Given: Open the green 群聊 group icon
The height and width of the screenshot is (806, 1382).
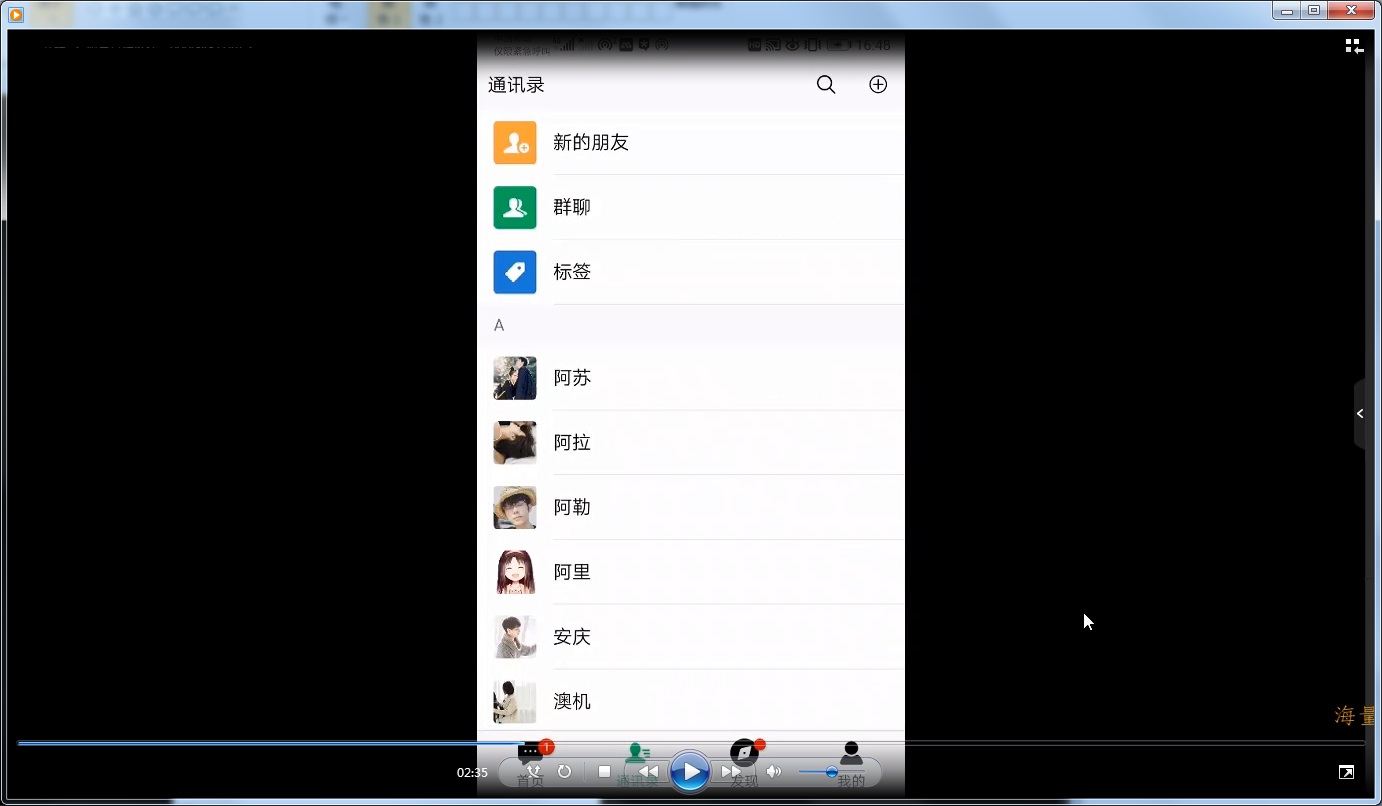Looking at the screenshot, I should pos(515,207).
